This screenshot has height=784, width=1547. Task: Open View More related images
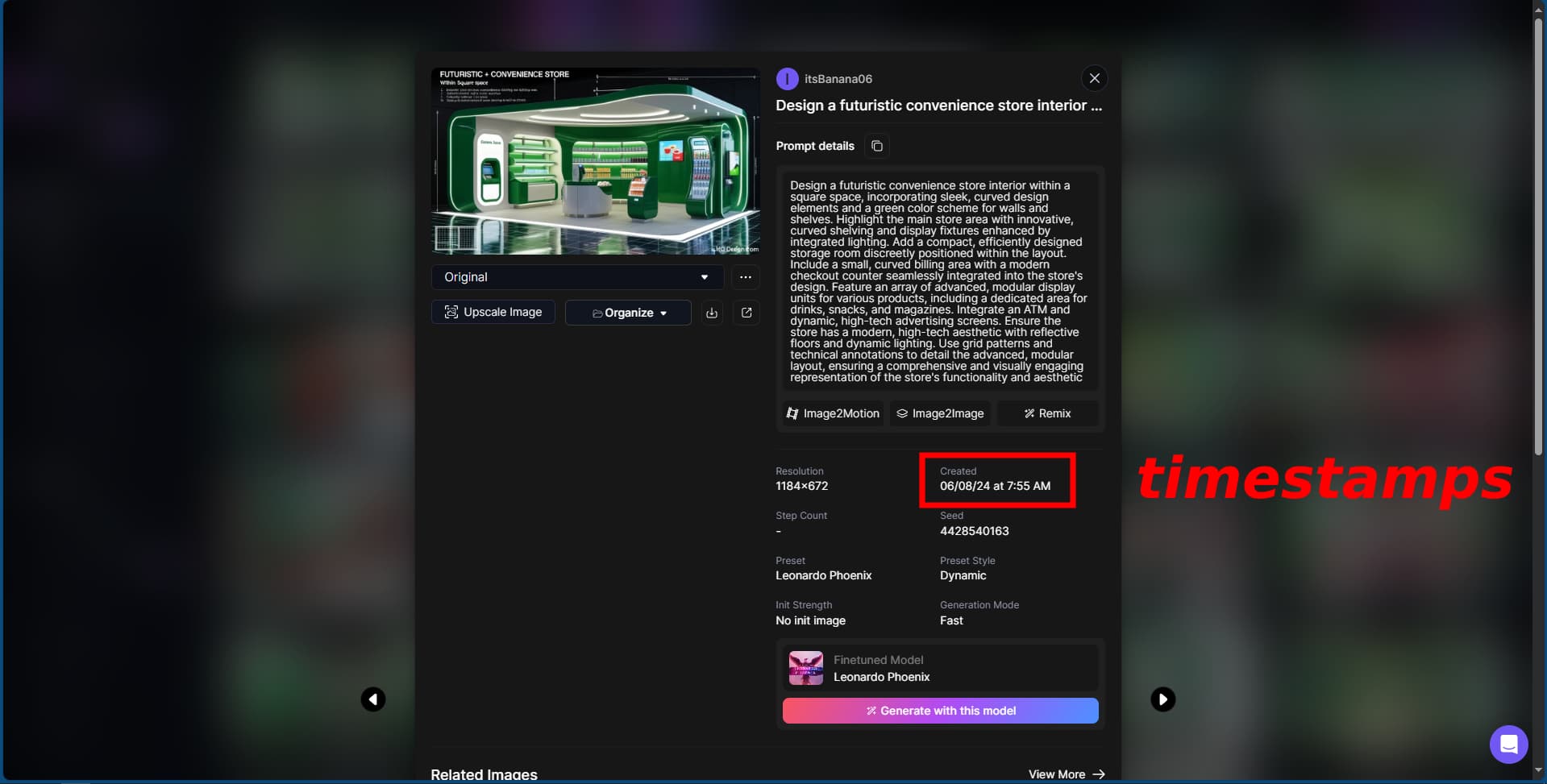(1066, 774)
